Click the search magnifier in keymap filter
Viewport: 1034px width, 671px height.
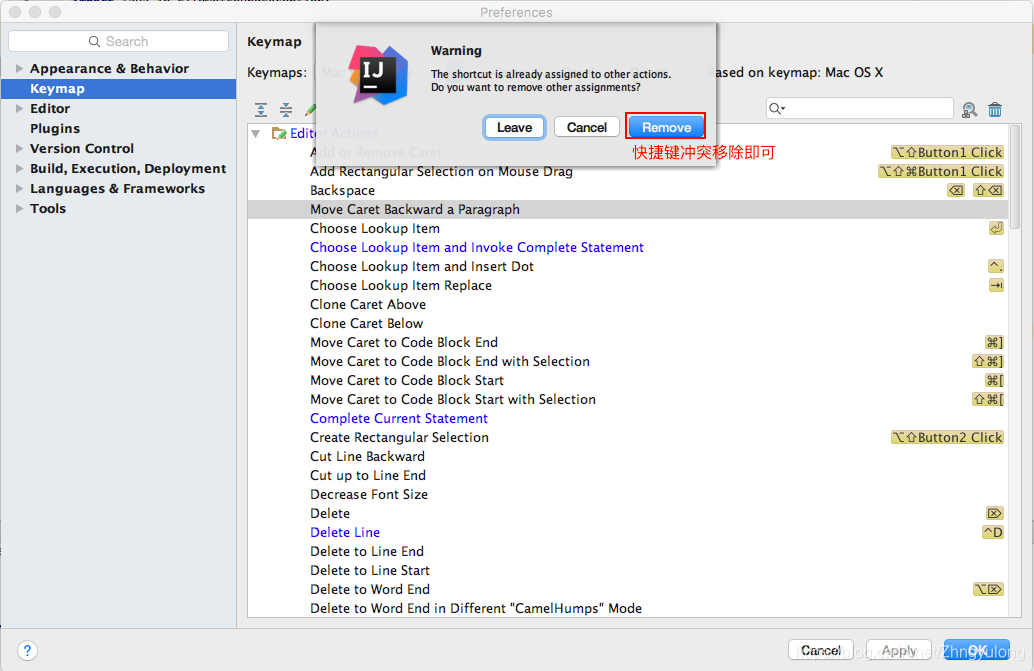777,108
